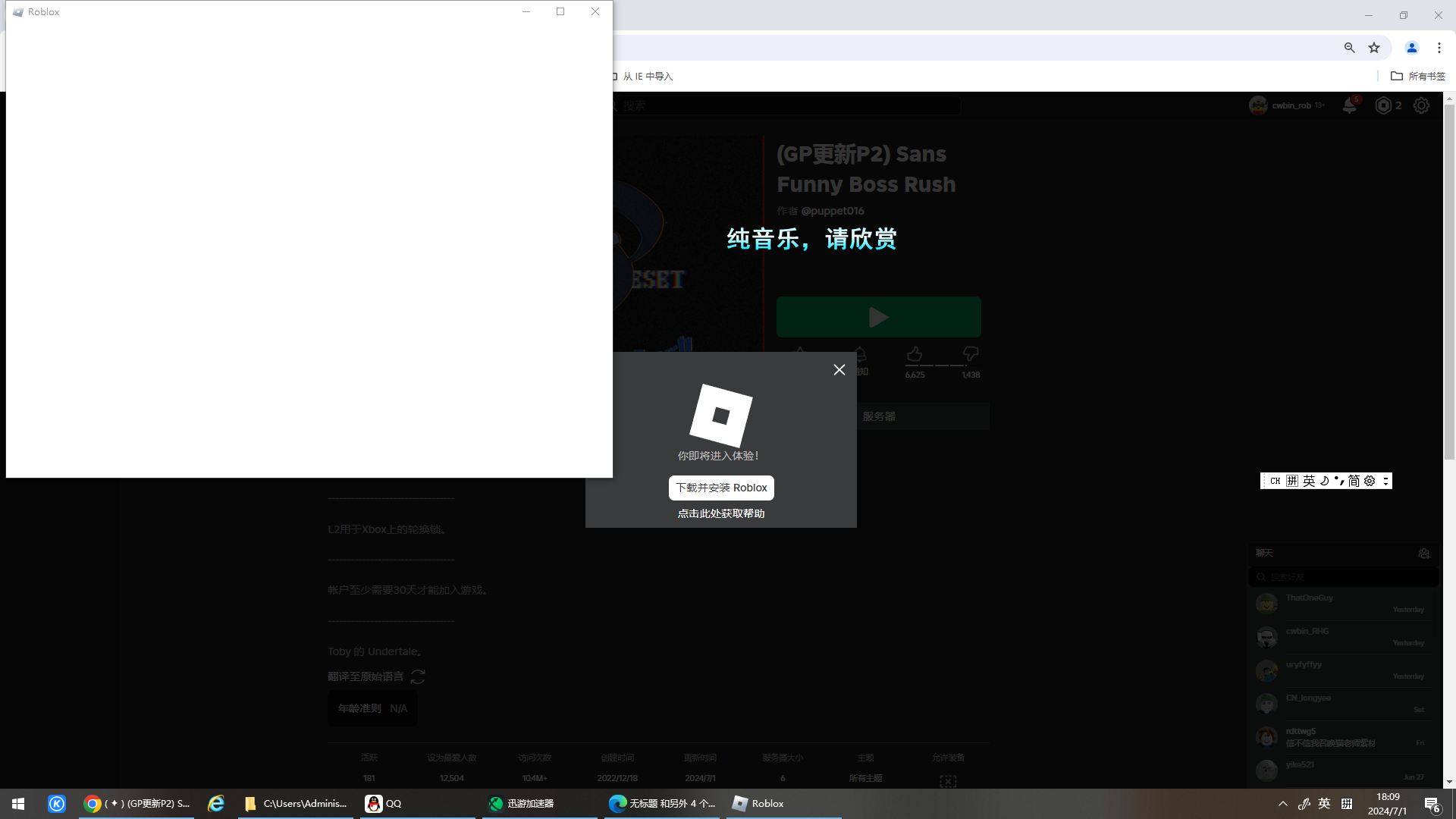Switch to 迅游加速器 on taskbar
The image size is (1456, 819).
tap(540, 803)
